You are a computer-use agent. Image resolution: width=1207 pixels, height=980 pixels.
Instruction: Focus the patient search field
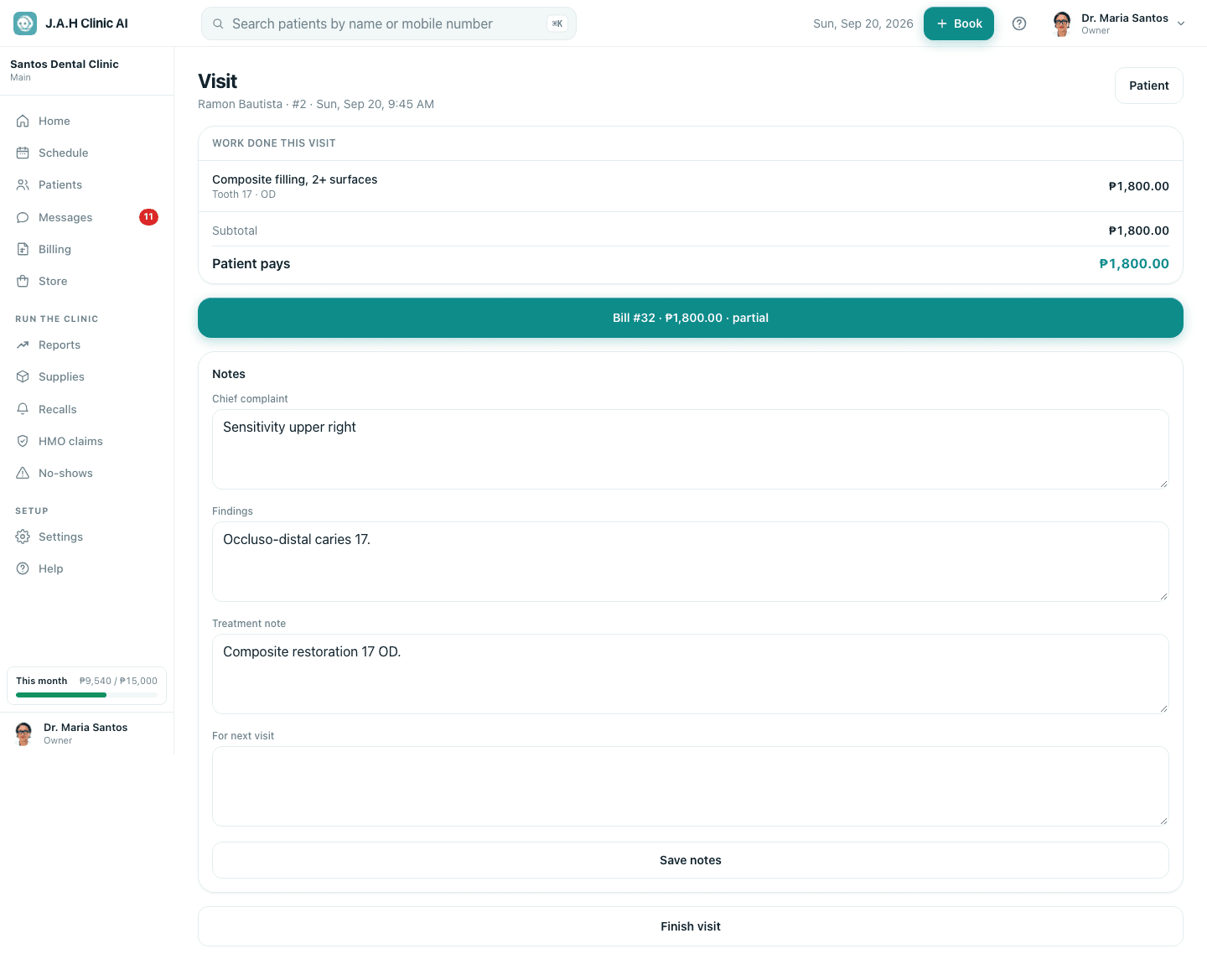(x=389, y=23)
